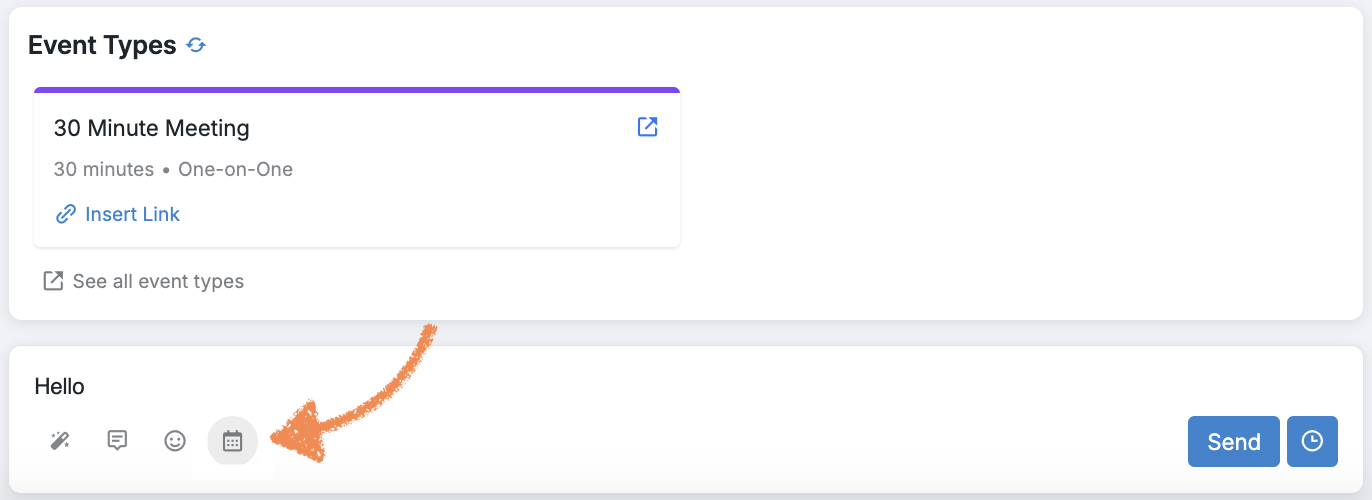Image resolution: width=1372 pixels, height=500 pixels.
Task: Toggle the calendar event types icon
Action: [232, 441]
